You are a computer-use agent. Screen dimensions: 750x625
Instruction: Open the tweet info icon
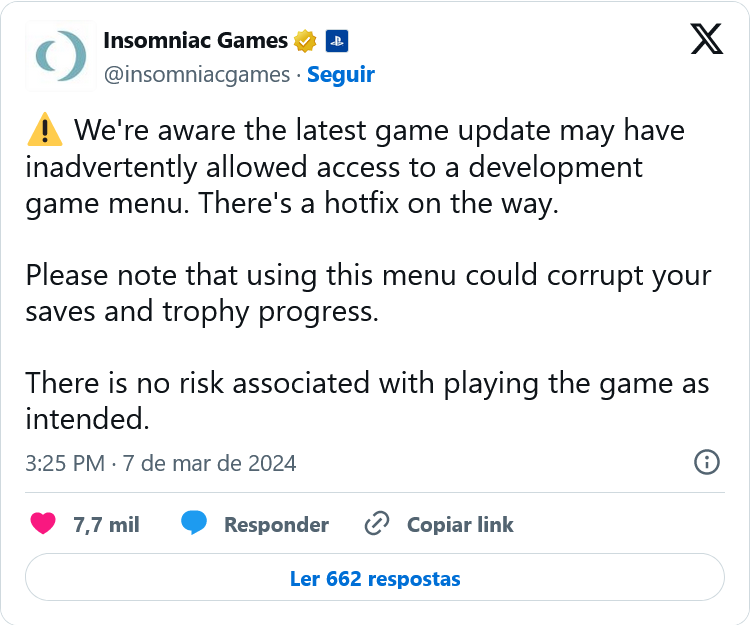pyautogui.click(x=707, y=462)
